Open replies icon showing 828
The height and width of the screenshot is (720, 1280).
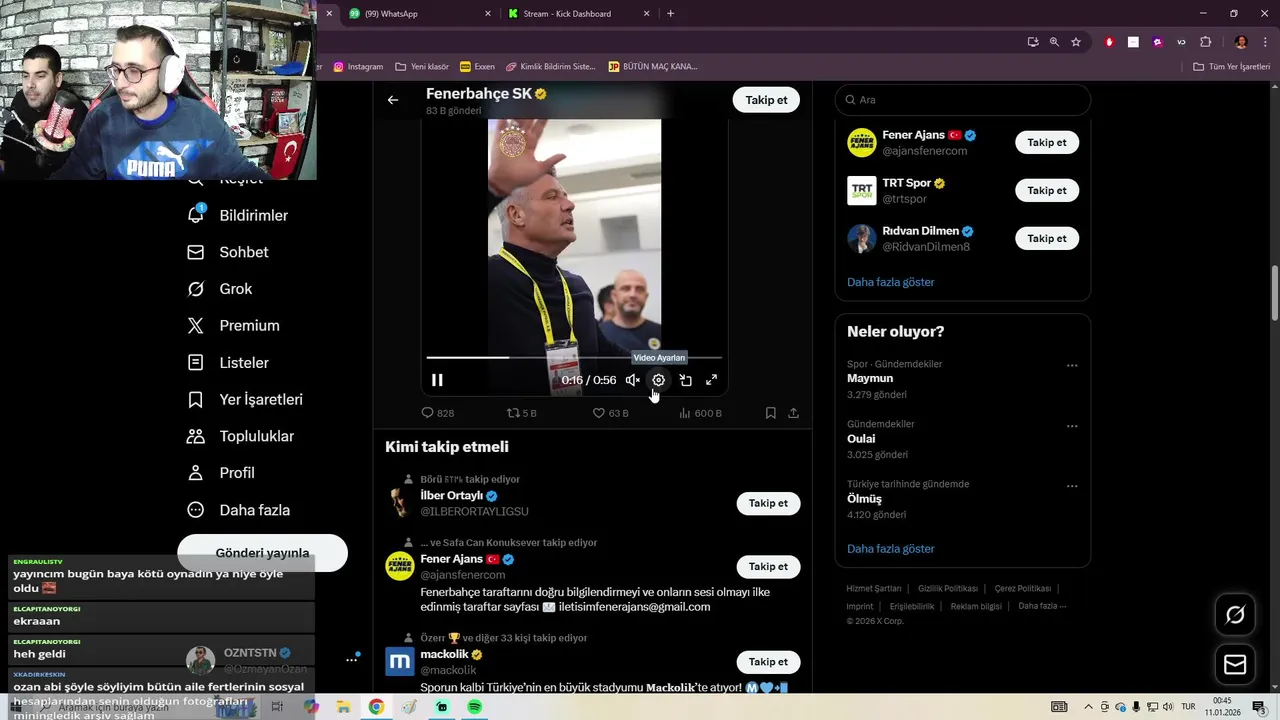tap(437, 413)
